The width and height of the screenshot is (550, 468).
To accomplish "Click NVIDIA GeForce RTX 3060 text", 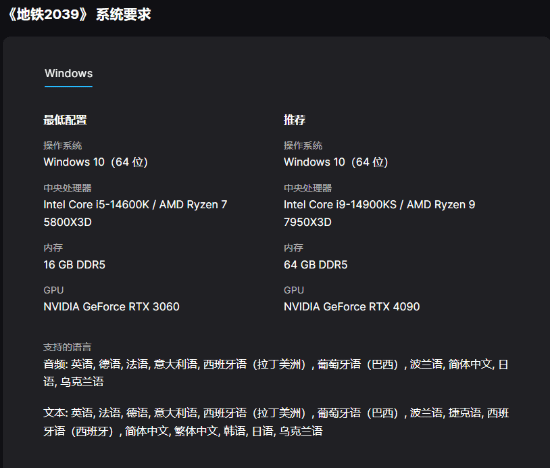I will click(x=112, y=307).
